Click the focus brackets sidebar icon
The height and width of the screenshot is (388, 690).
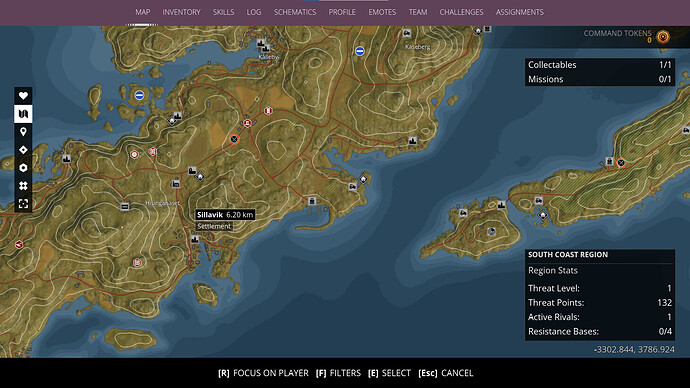coord(23,203)
